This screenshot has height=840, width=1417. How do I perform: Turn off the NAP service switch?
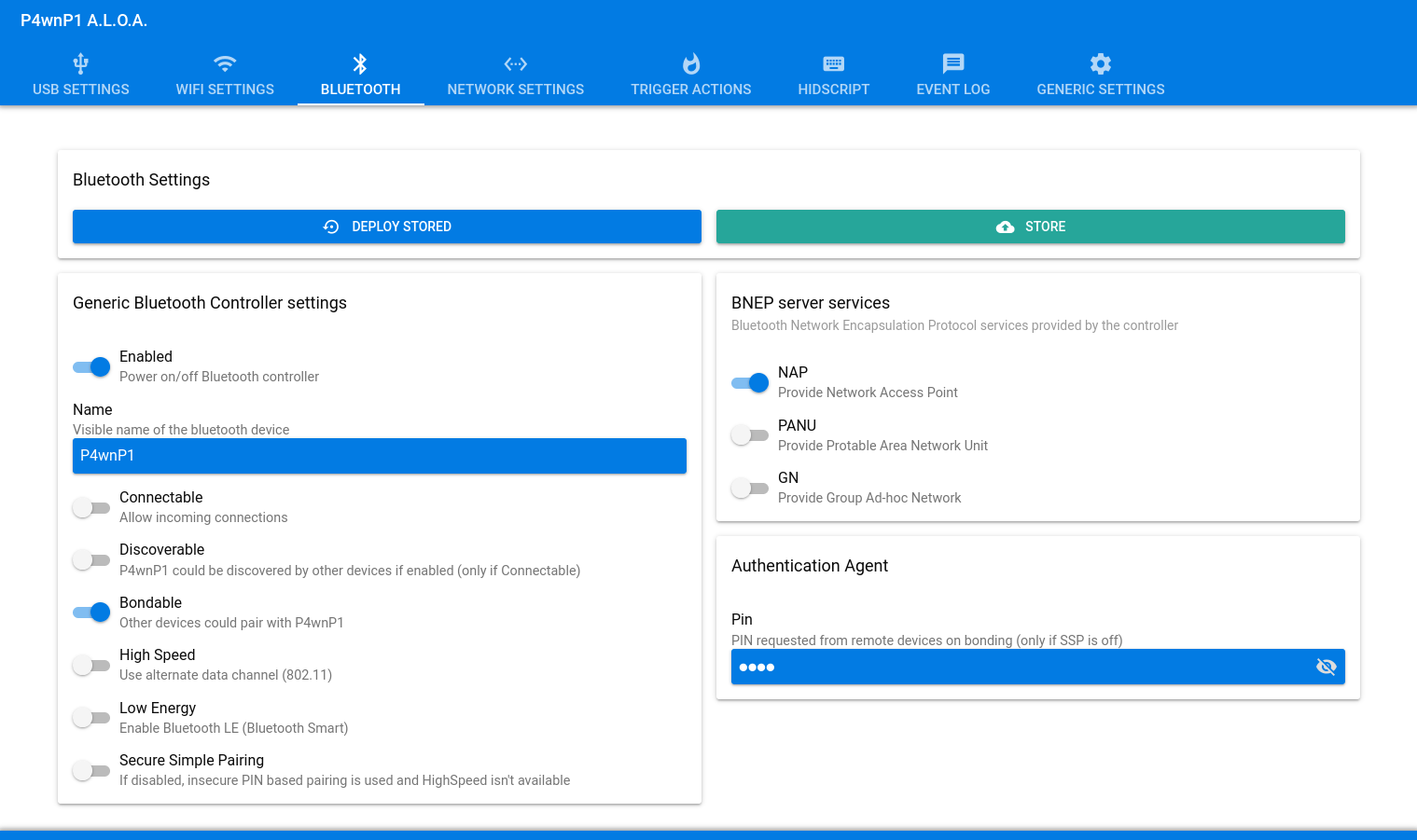751,382
